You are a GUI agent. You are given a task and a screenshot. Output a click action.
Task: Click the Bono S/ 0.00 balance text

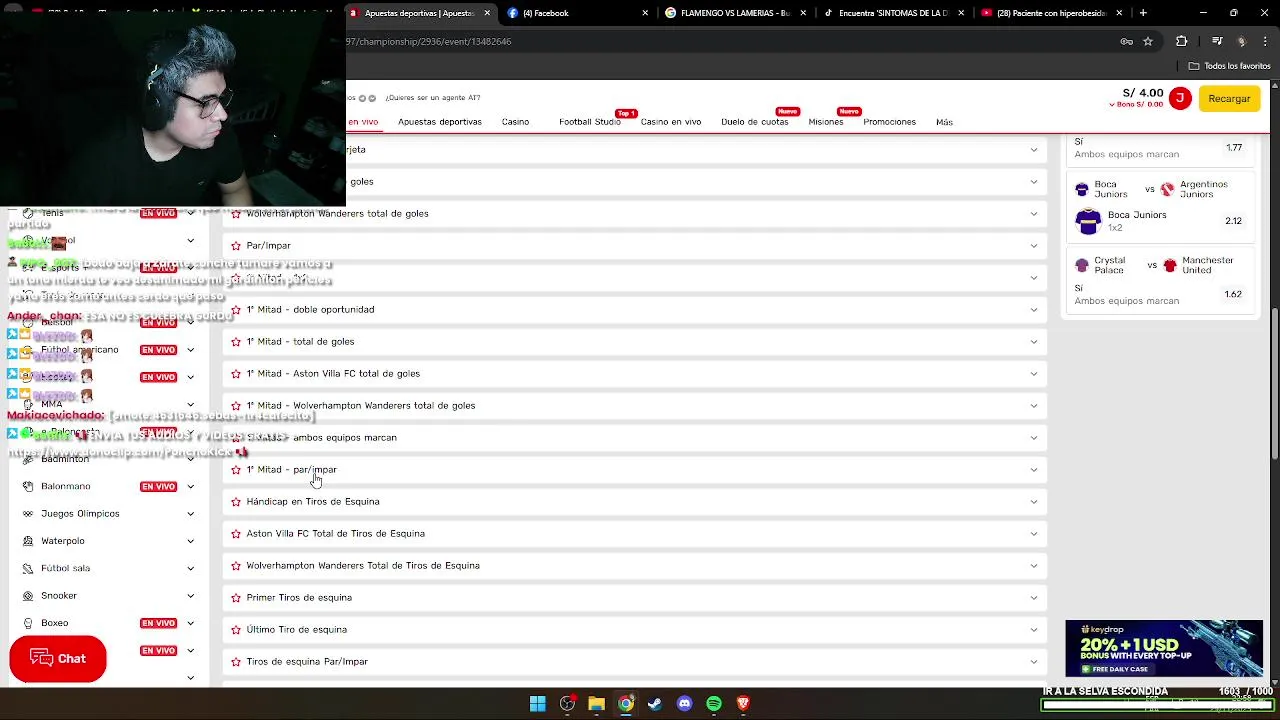pos(1136,105)
